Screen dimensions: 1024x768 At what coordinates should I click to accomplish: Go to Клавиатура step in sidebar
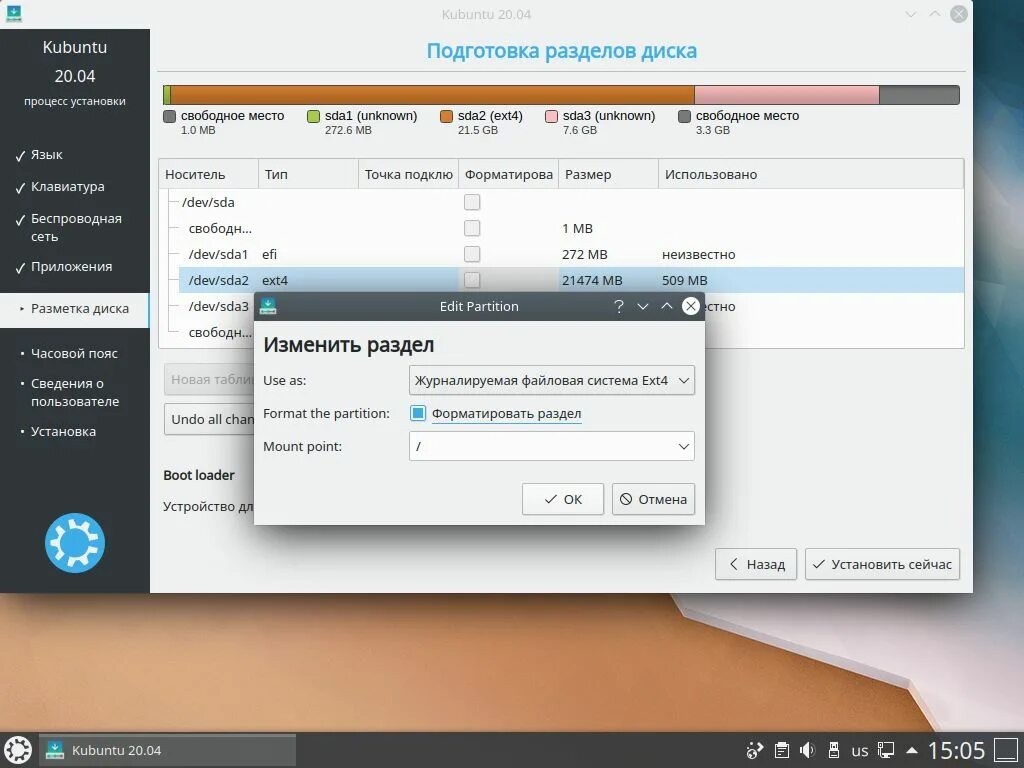67,187
